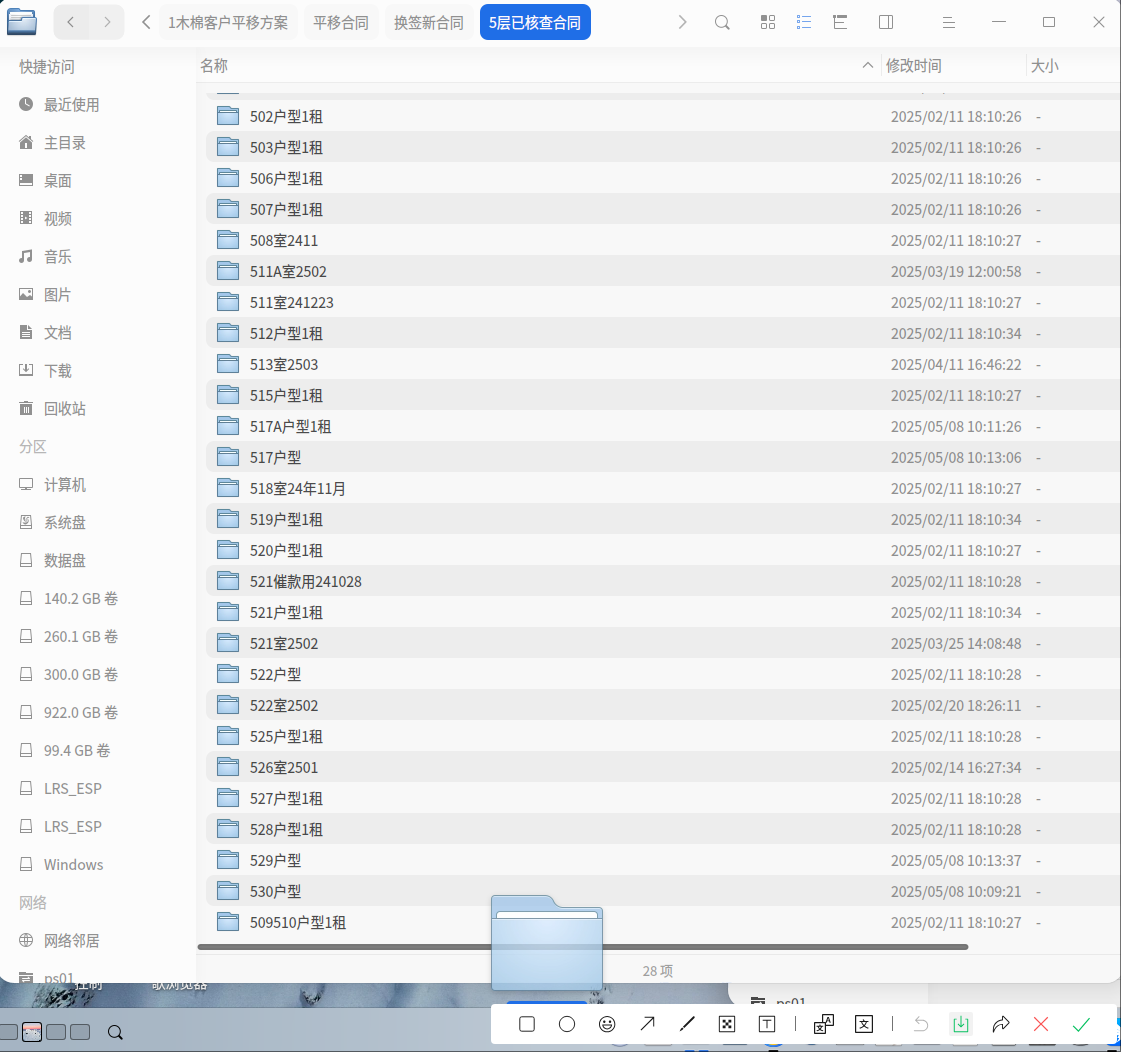Go forward to the next folder
Viewport: 1121px width, 1052px height.
pyautogui.click(x=107, y=22)
